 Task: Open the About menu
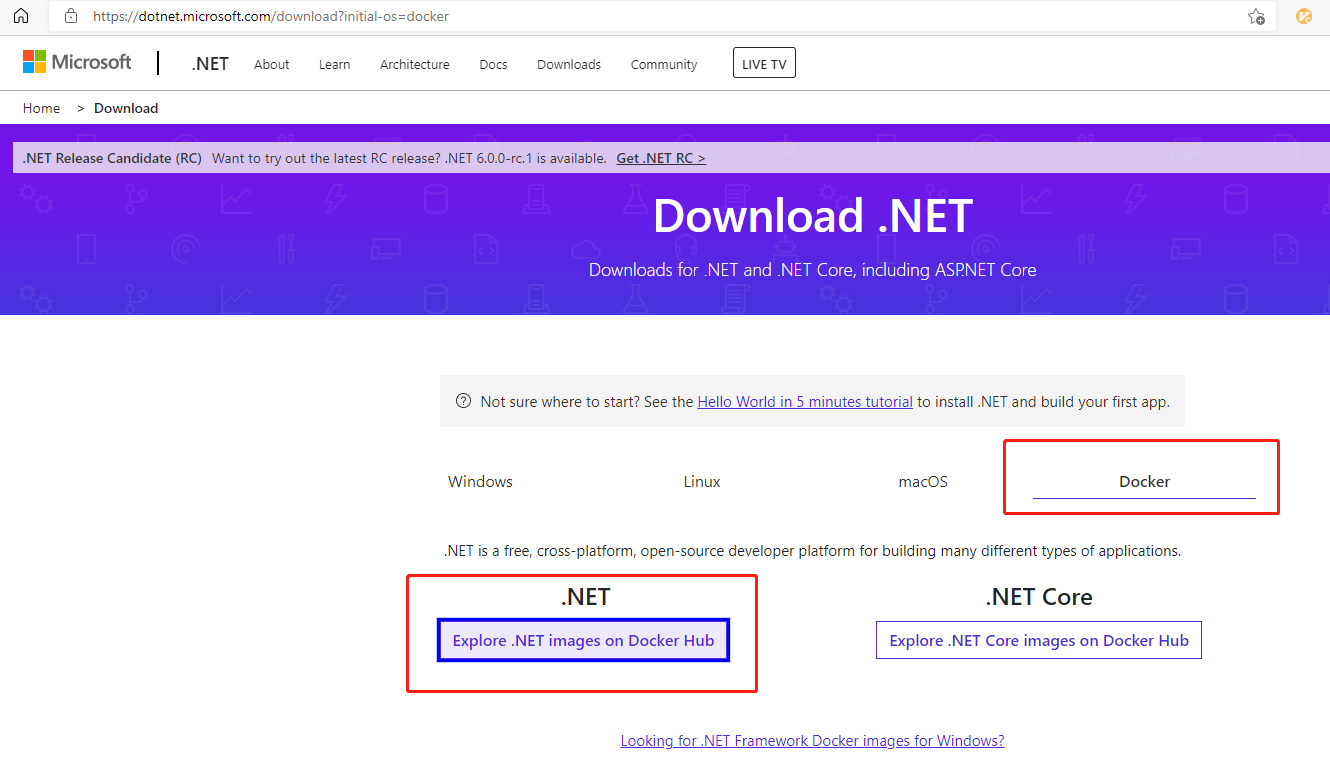(x=271, y=64)
